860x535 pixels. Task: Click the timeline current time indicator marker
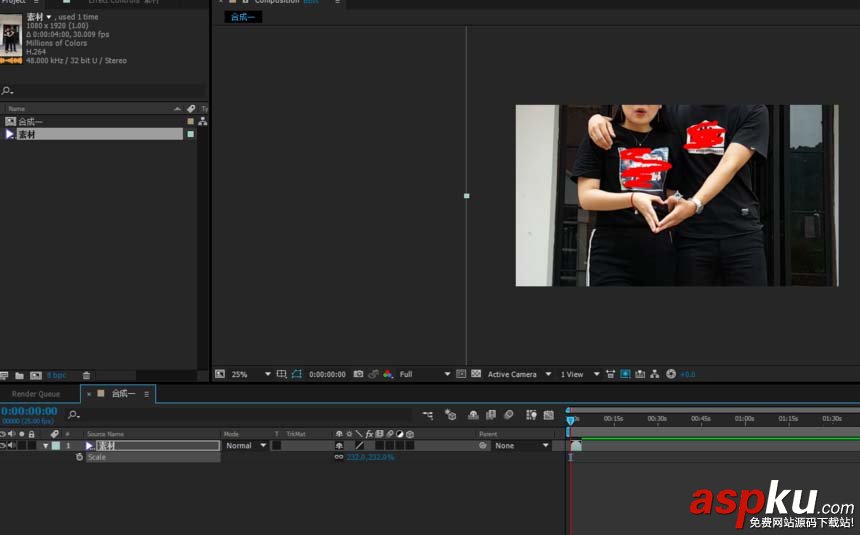click(x=570, y=420)
